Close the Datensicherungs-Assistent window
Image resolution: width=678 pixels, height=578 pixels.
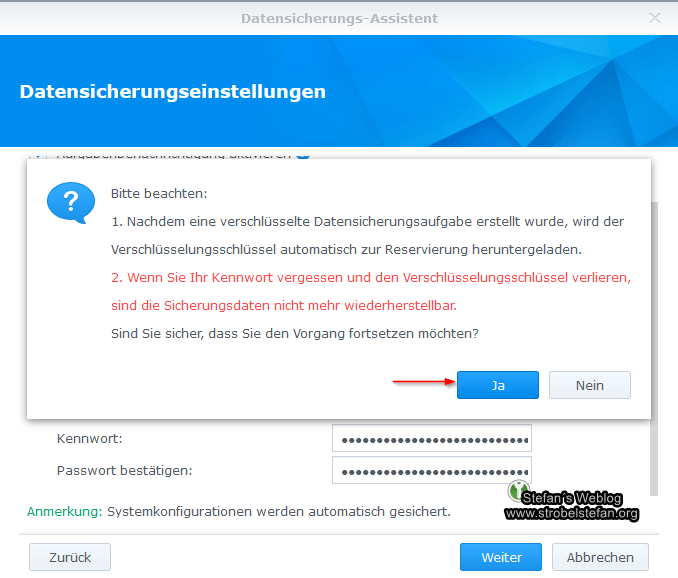(x=655, y=18)
